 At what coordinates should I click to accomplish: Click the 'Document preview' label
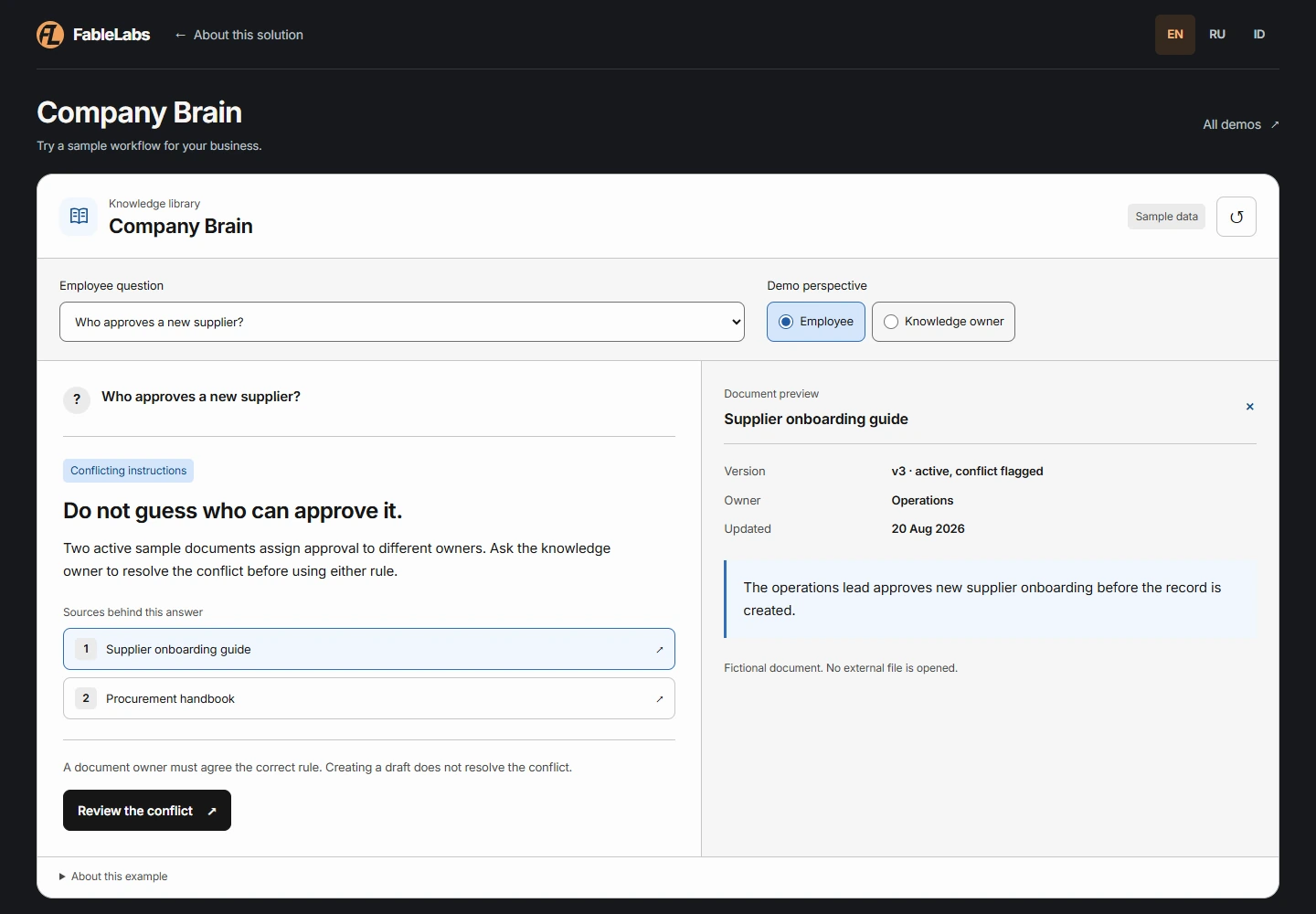(771, 394)
